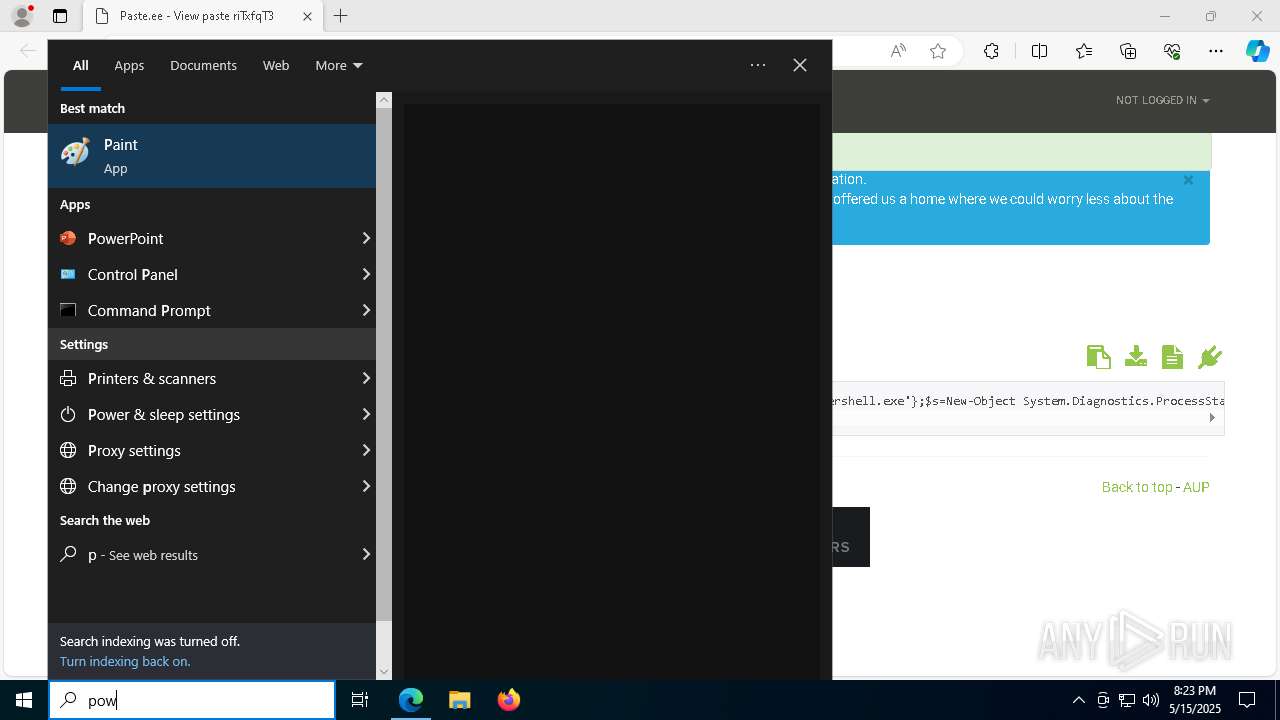Expand web results arrow for p
The image size is (1280, 720).
pos(366,554)
